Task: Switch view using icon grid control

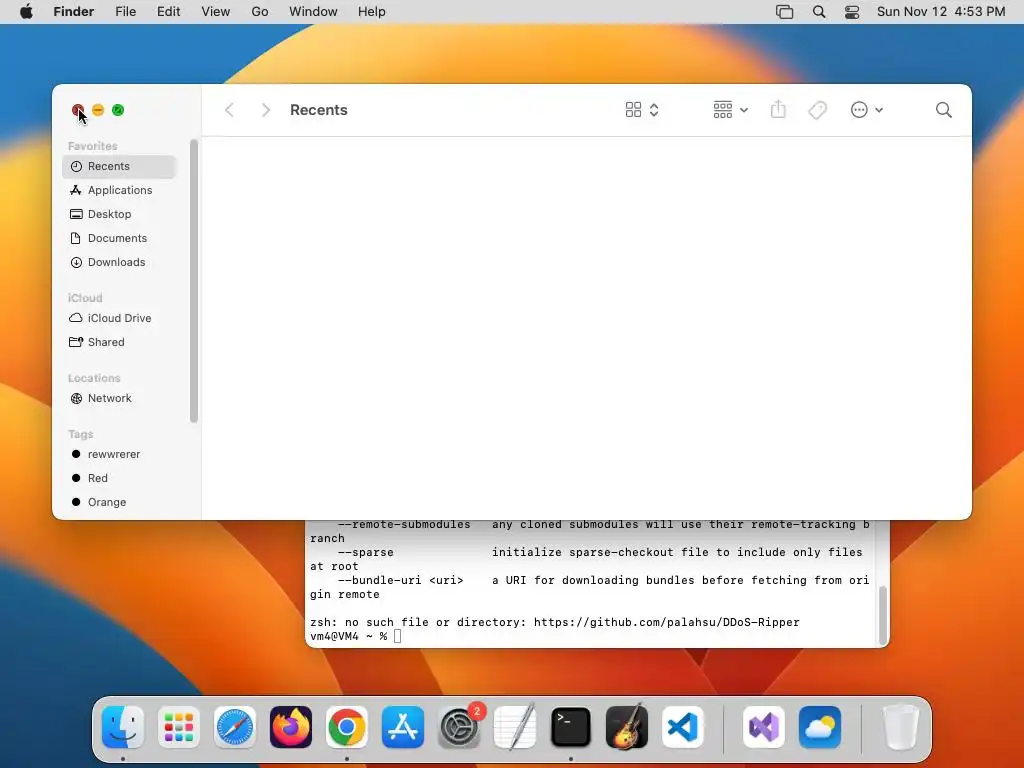Action: pos(642,110)
